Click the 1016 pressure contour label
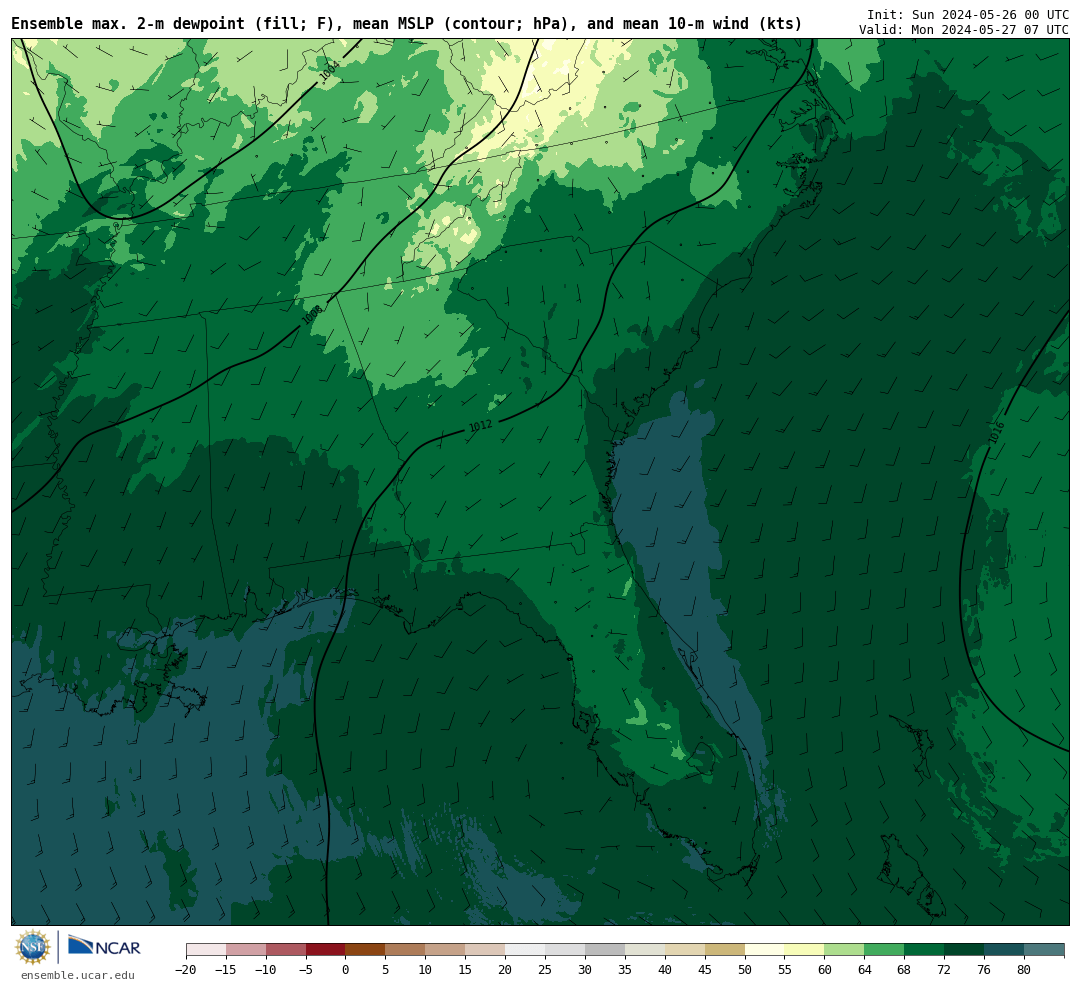1080x988 pixels. click(x=996, y=433)
